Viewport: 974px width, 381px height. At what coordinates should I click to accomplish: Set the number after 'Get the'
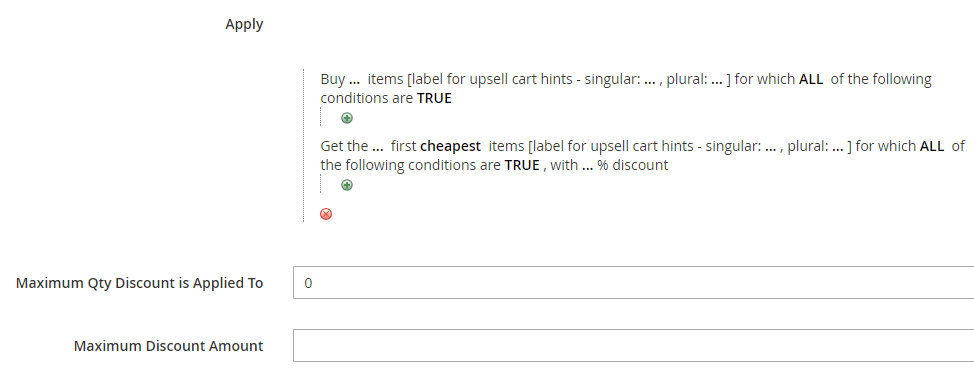[377, 147]
